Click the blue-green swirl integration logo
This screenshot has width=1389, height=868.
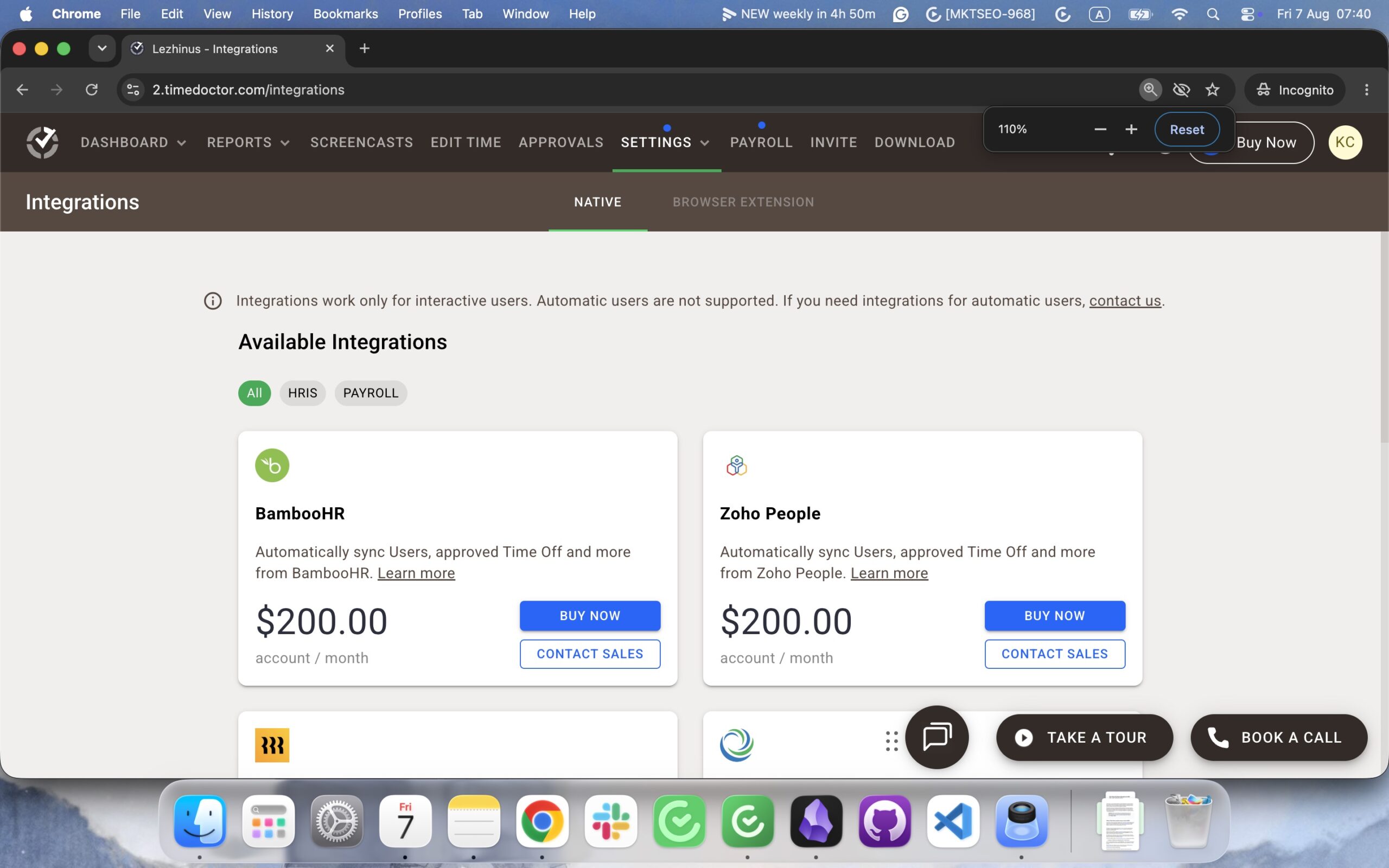pyautogui.click(x=736, y=745)
